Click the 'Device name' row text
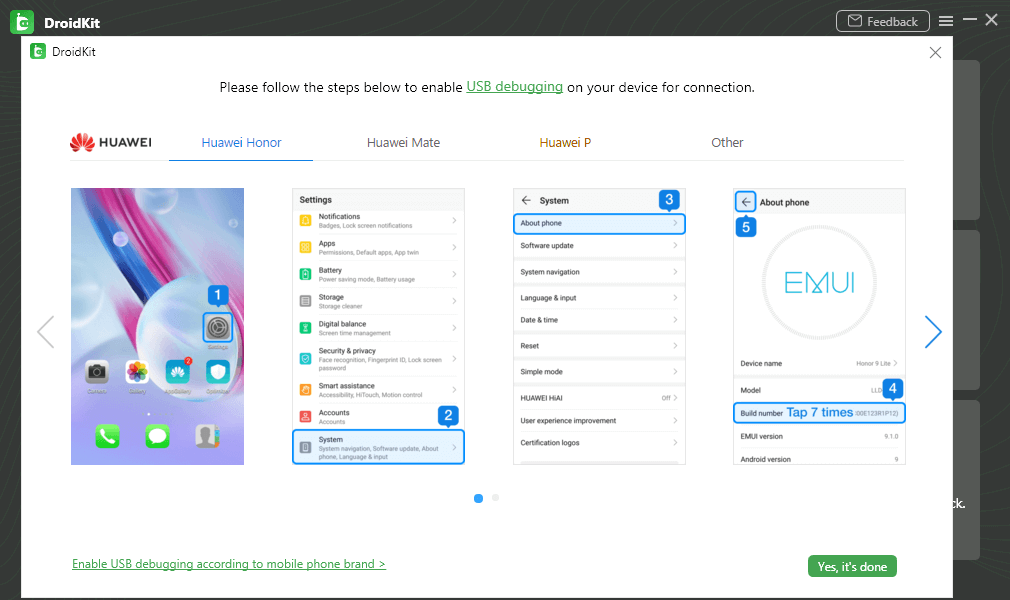Viewport: 1010px width, 600px height. tap(761, 363)
